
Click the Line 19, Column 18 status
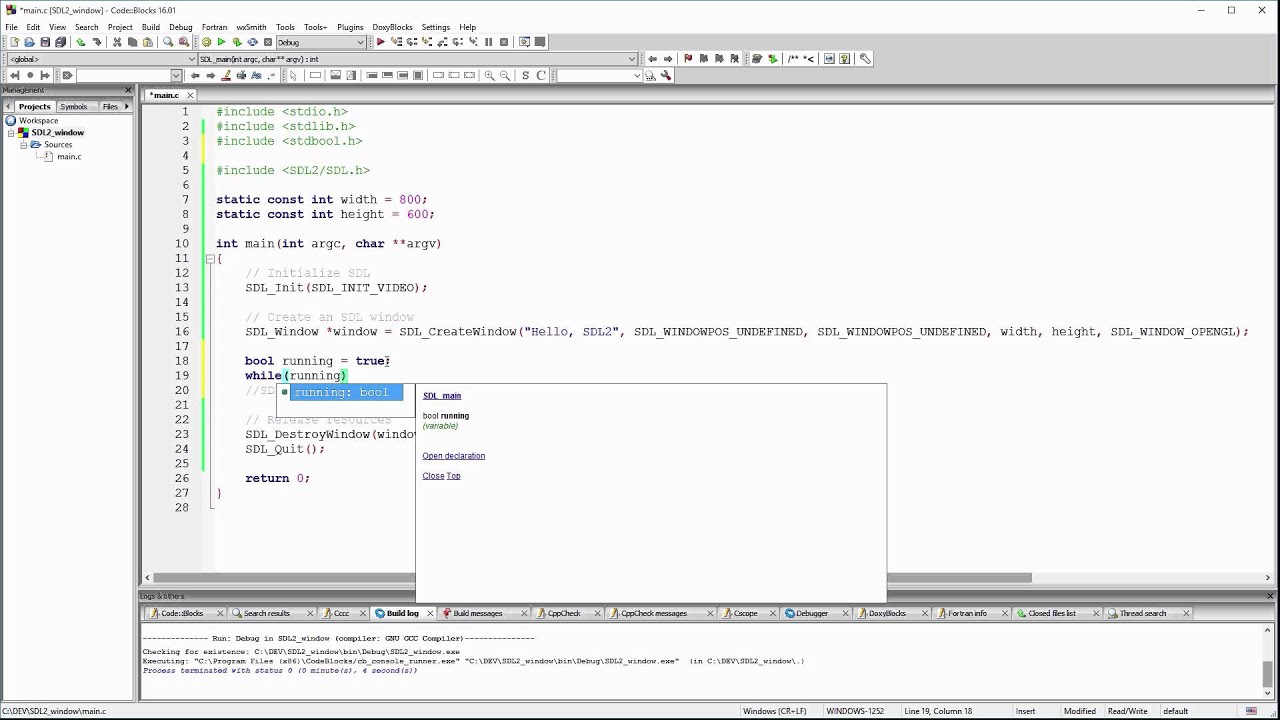938,711
